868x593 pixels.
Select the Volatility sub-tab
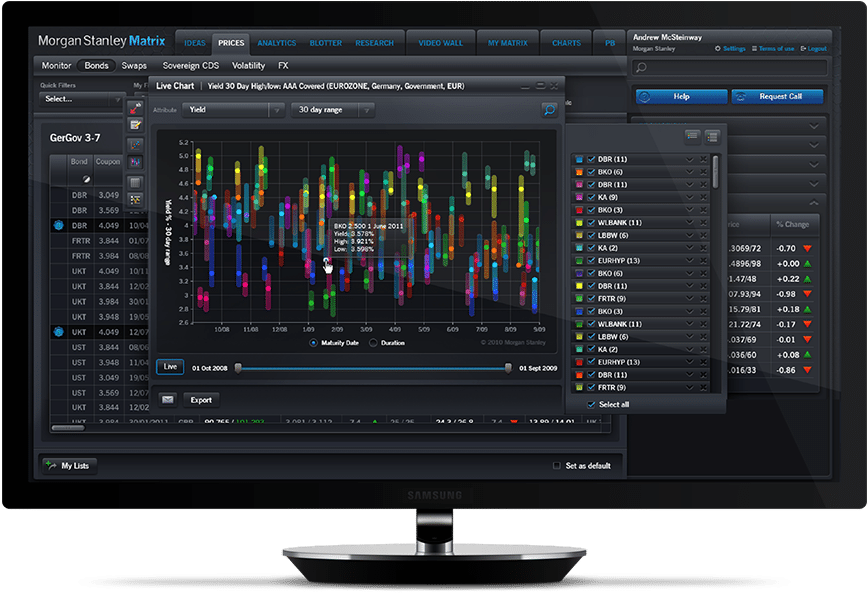pos(248,65)
